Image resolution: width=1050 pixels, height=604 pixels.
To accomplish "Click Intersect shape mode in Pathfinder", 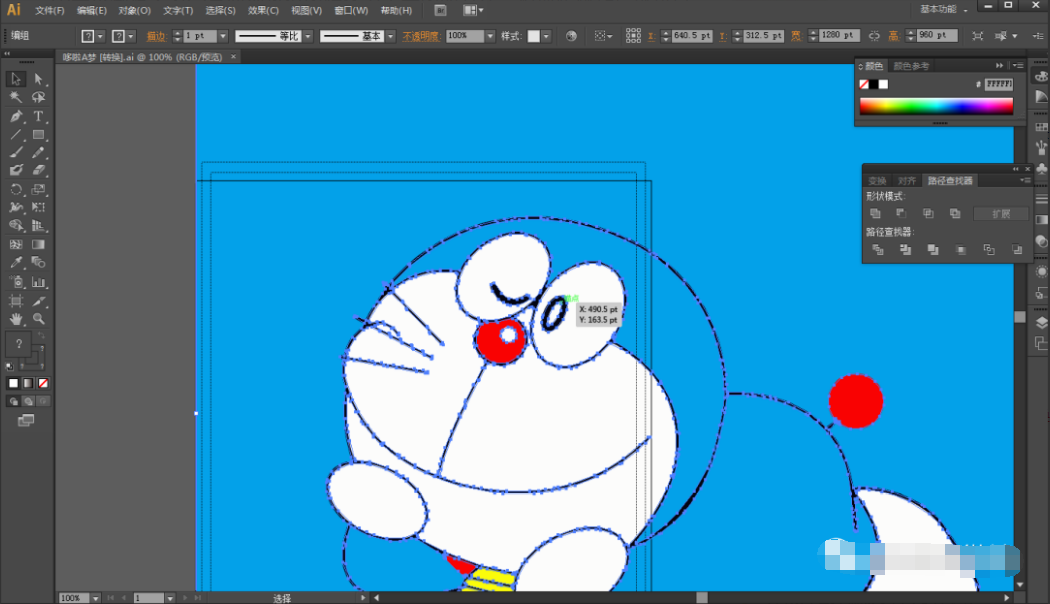I will pyautogui.click(x=928, y=214).
